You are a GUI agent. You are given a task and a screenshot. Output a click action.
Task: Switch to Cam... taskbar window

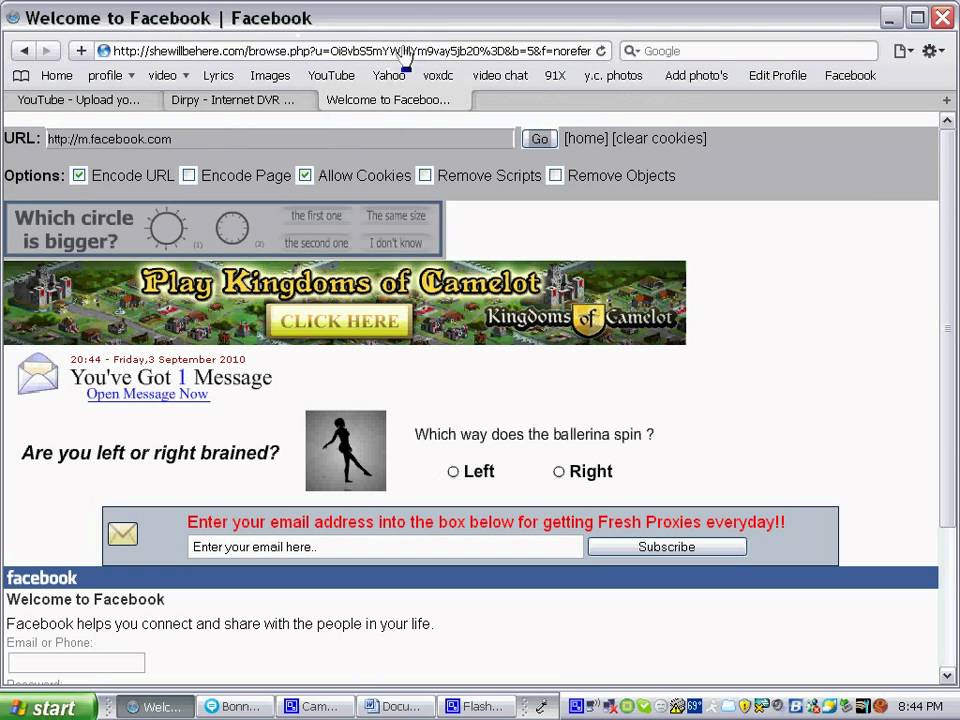pyautogui.click(x=315, y=707)
